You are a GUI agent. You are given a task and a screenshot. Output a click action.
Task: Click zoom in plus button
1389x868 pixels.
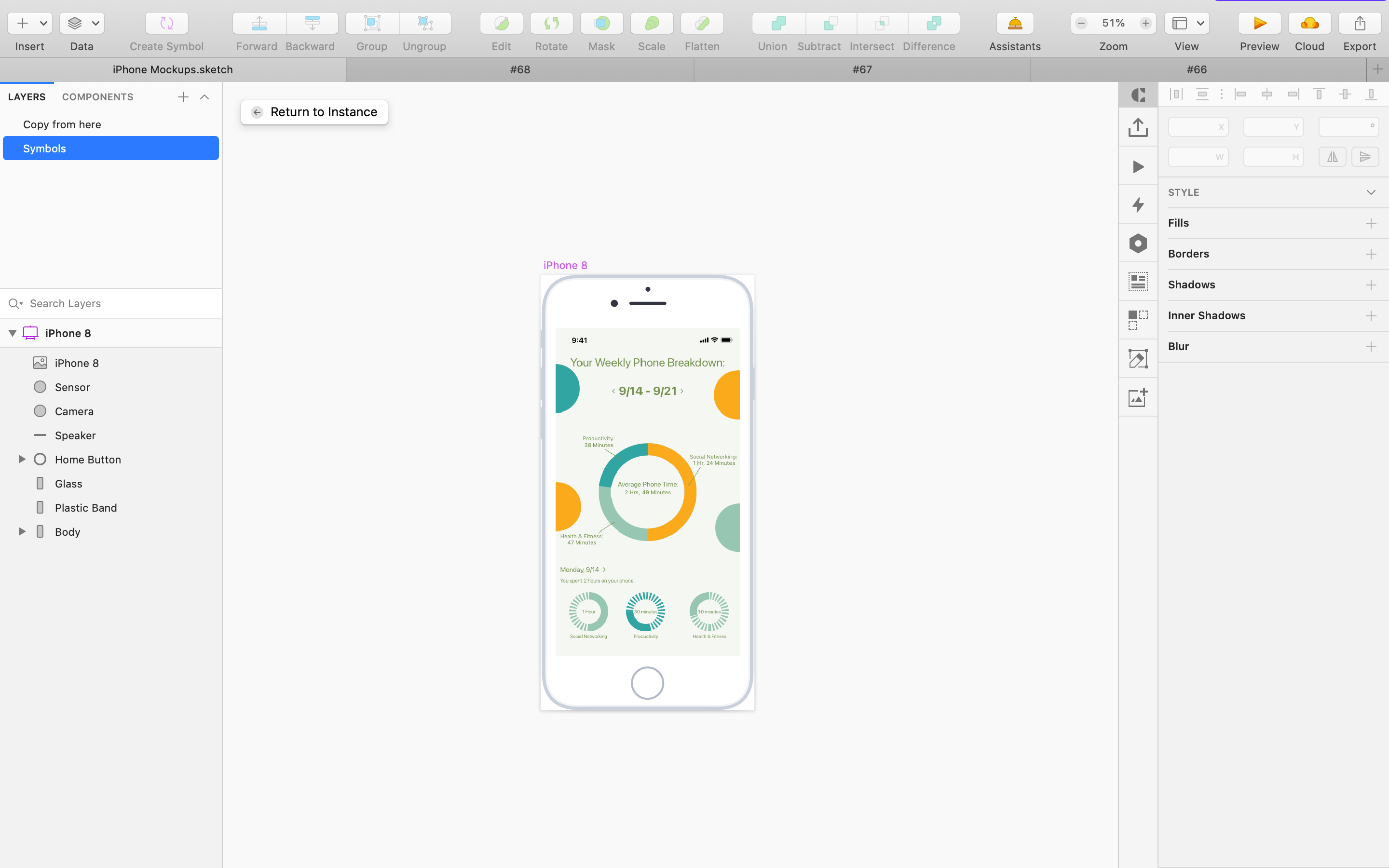1145,24
